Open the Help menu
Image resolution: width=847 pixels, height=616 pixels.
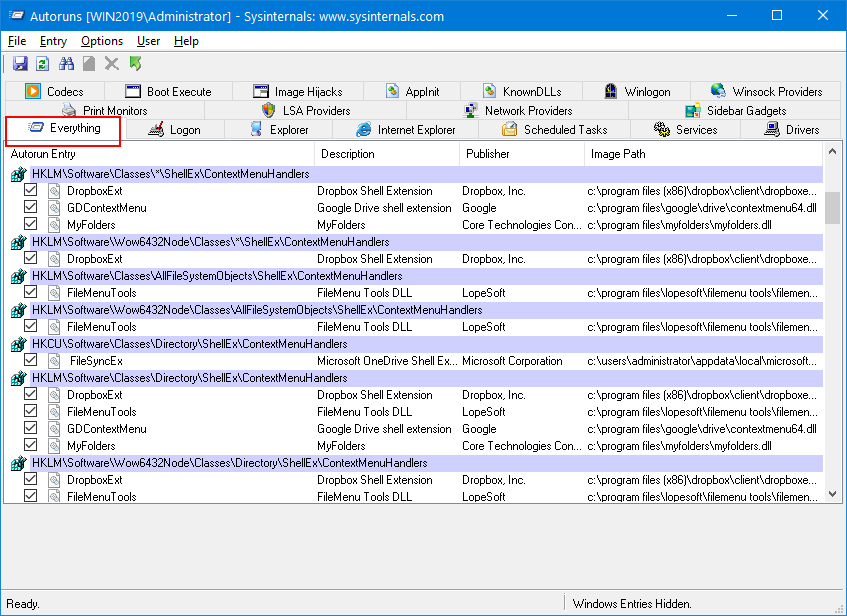pos(186,41)
